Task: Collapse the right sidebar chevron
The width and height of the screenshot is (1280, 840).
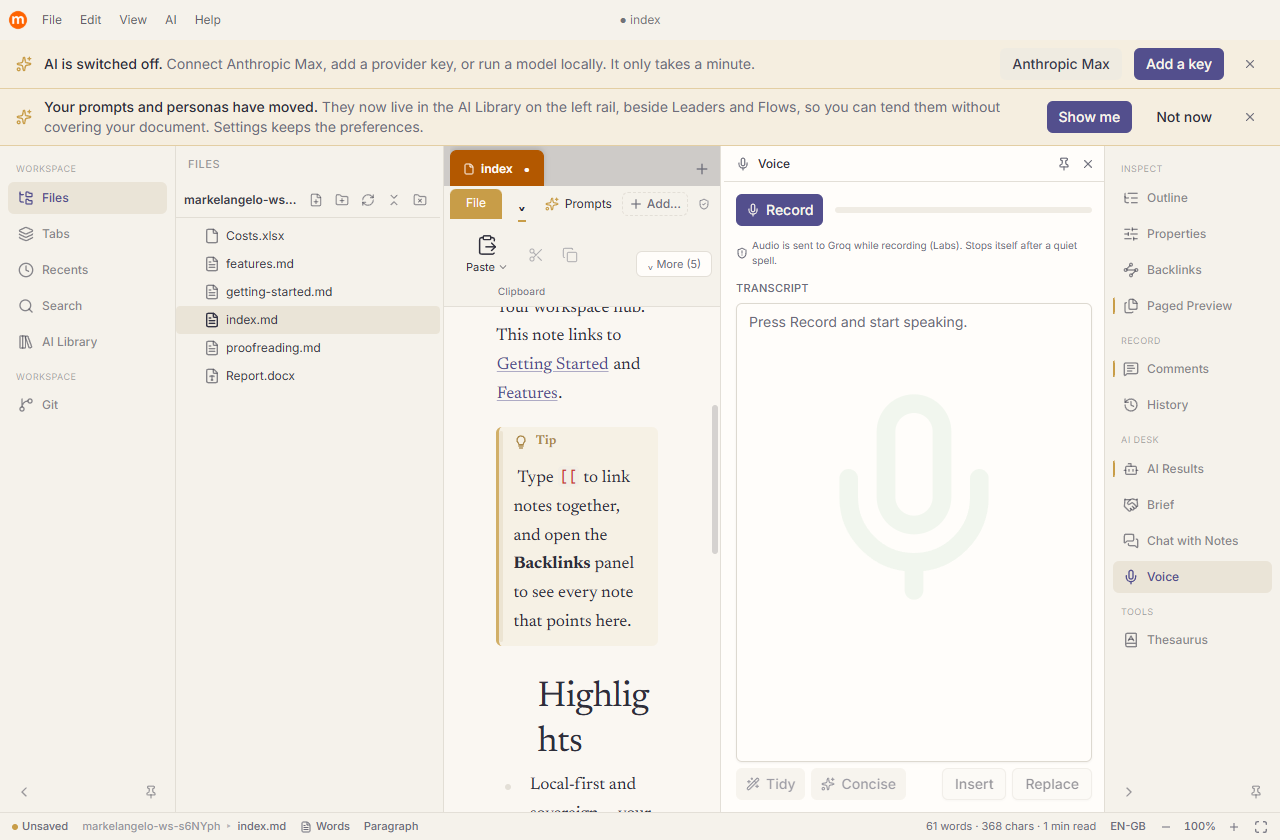Action: point(1129,792)
